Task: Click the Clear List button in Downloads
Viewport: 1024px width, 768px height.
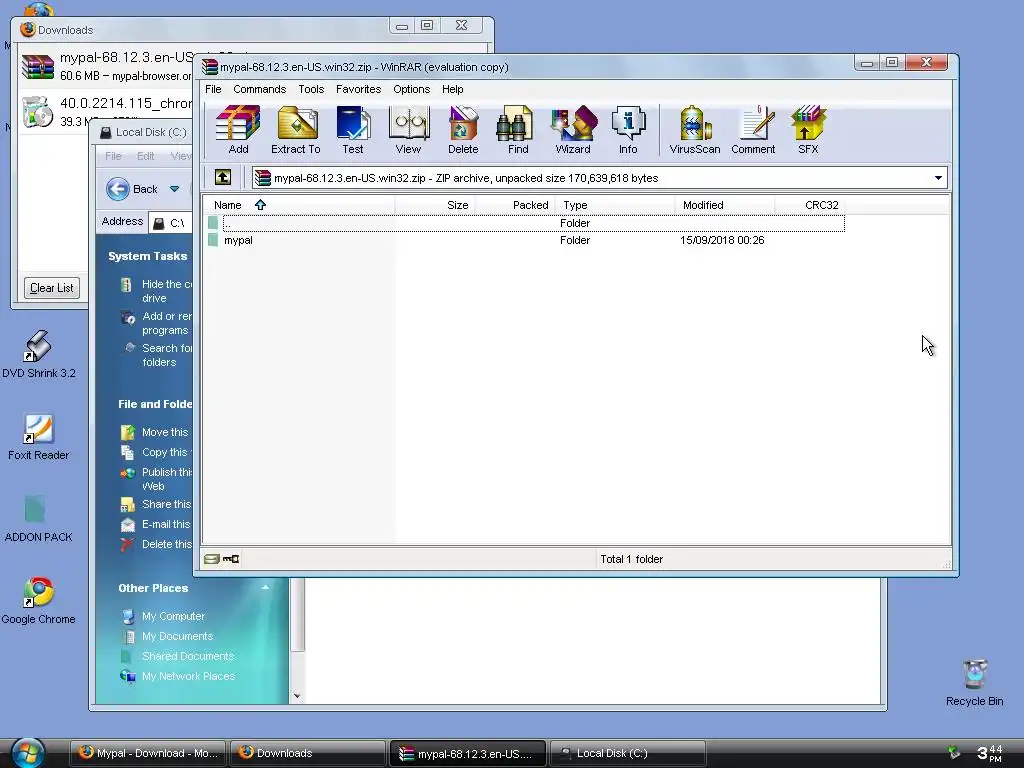Action: click(52, 288)
